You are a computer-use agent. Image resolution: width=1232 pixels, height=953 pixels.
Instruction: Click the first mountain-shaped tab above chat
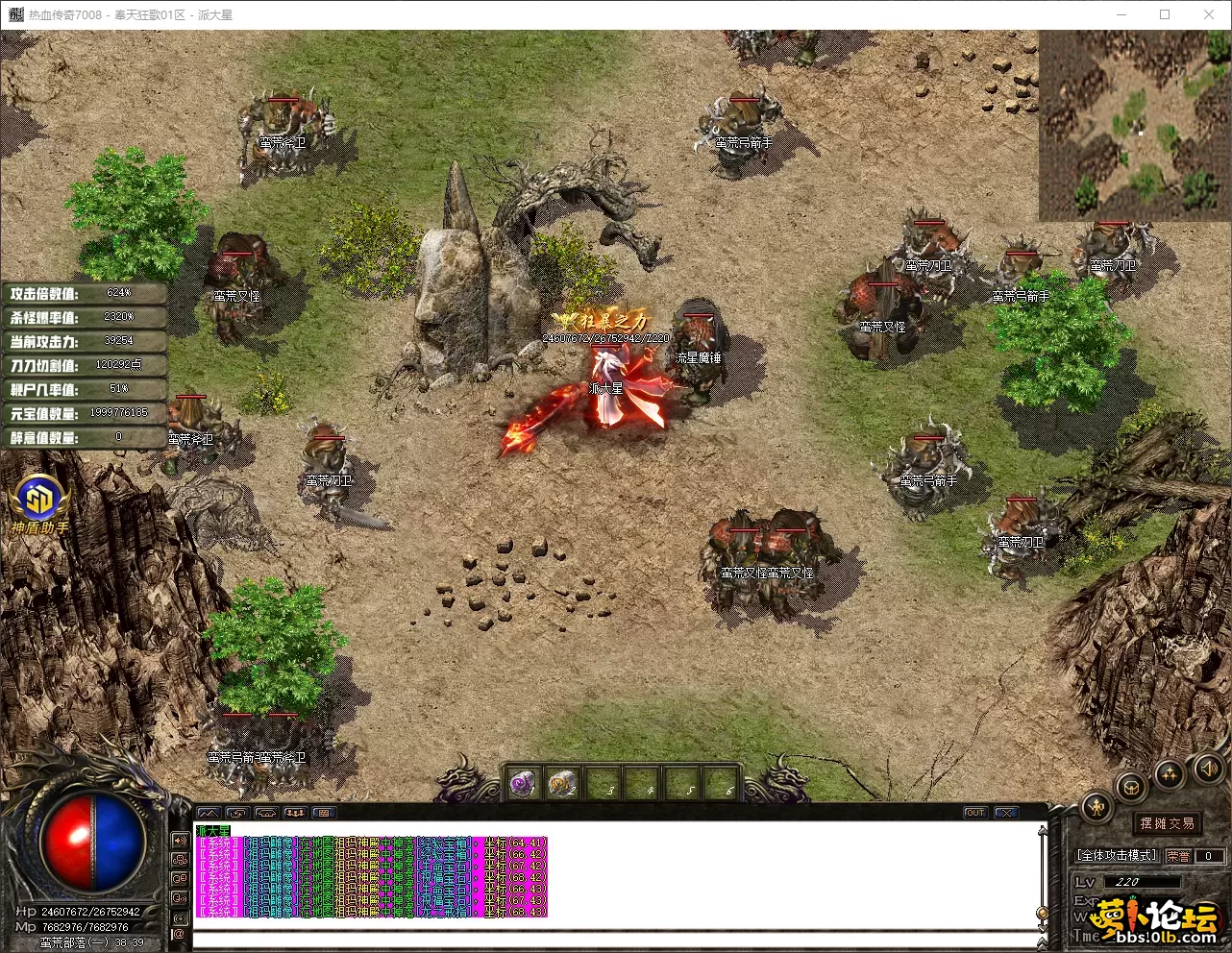tap(209, 813)
